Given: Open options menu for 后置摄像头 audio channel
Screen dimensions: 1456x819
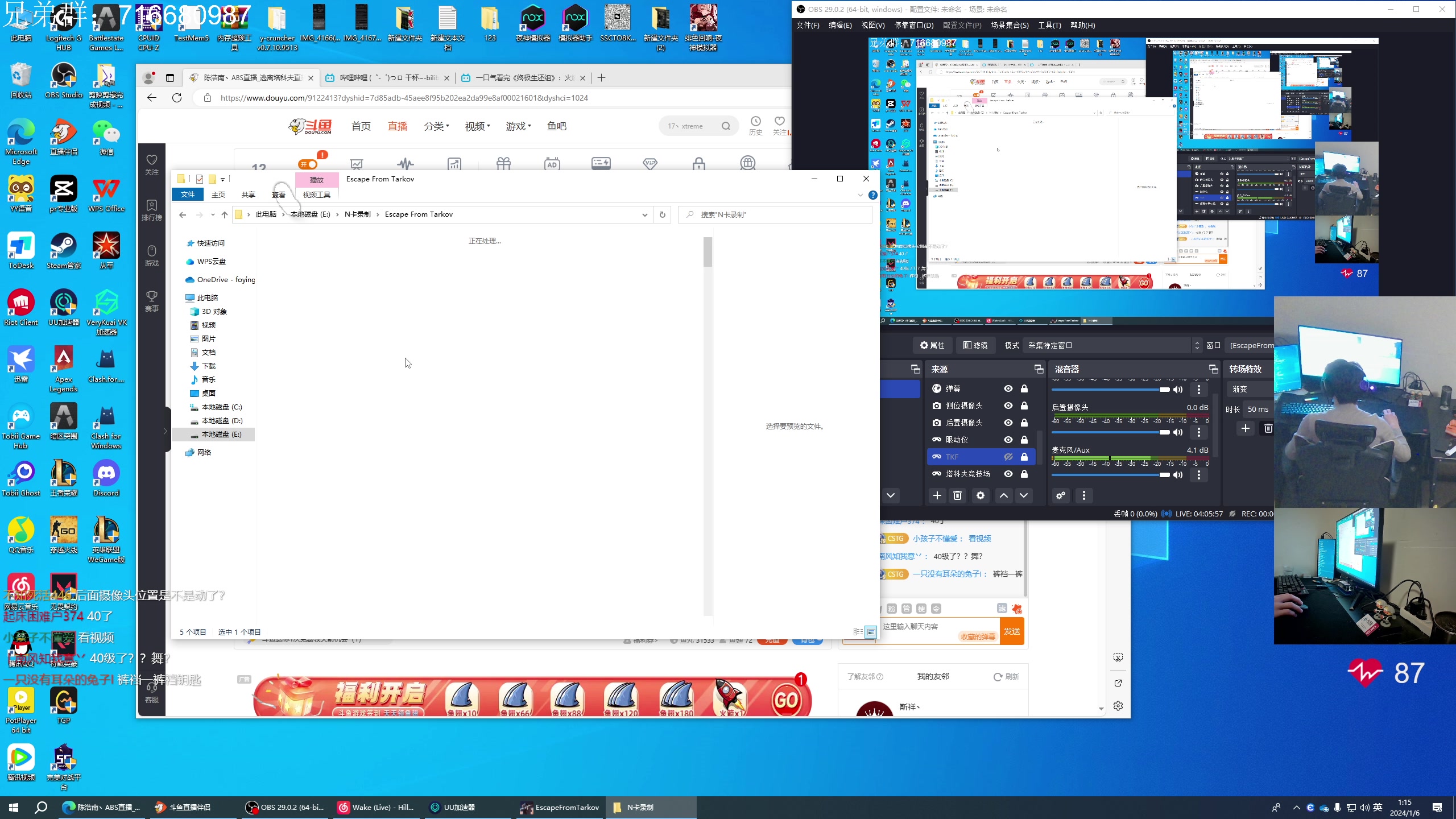Looking at the screenshot, I should click(1199, 432).
